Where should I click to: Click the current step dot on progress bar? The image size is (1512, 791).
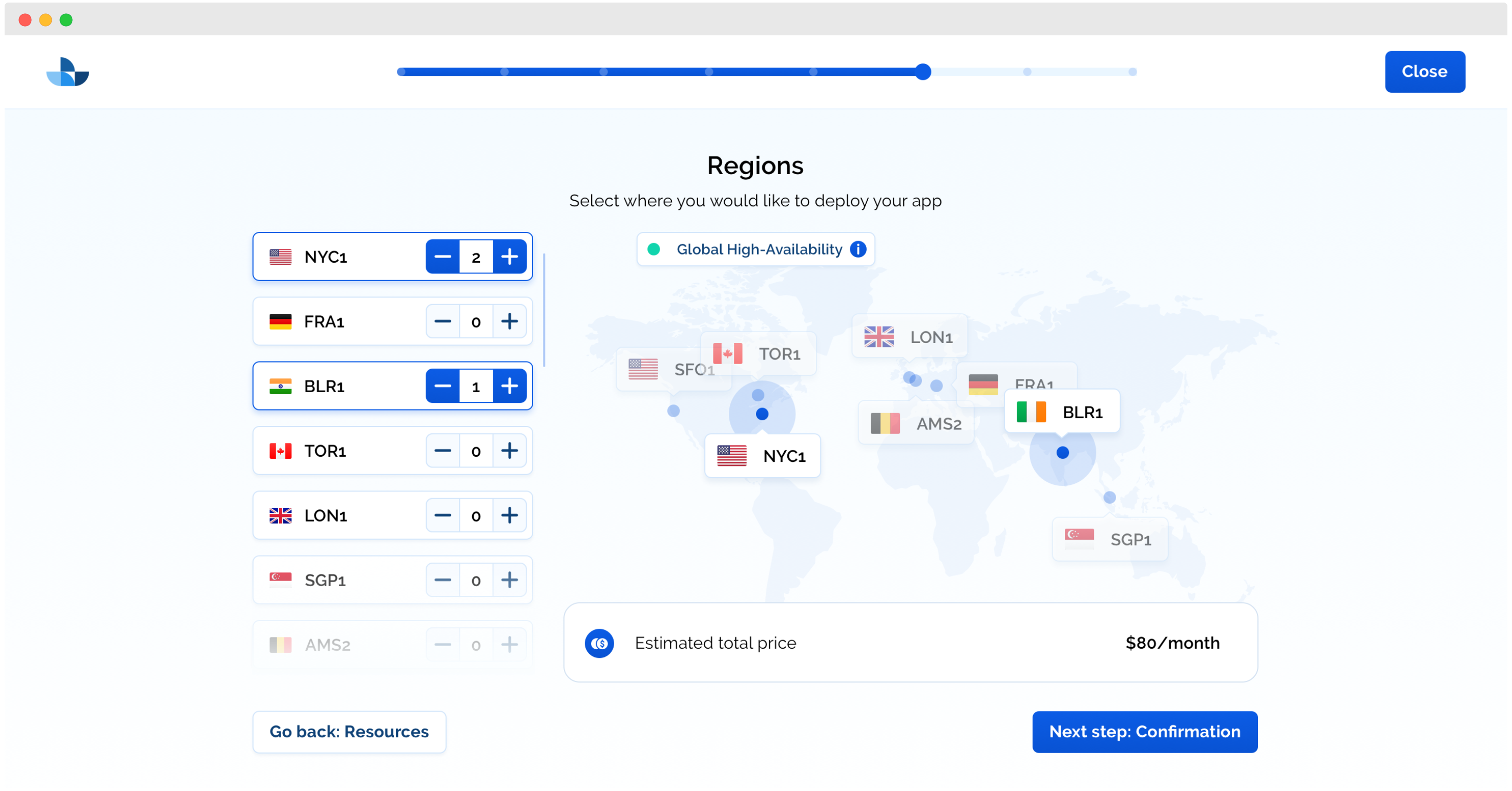click(x=922, y=72)
